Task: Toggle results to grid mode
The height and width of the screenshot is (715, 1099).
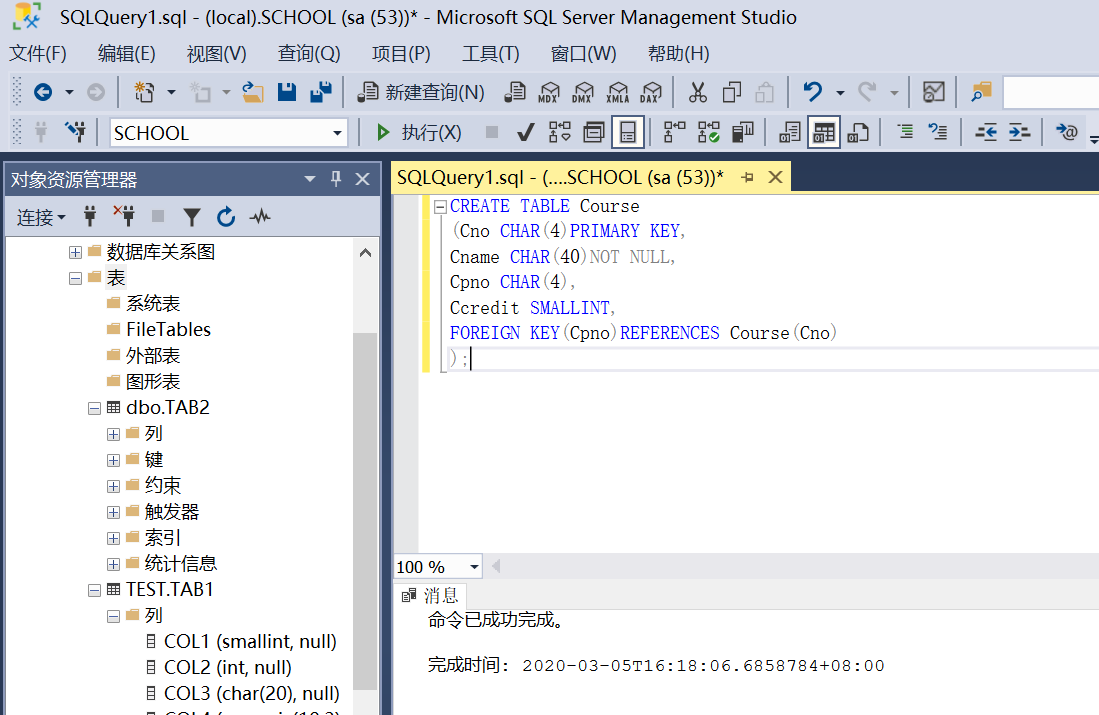Action: point(824,132)
